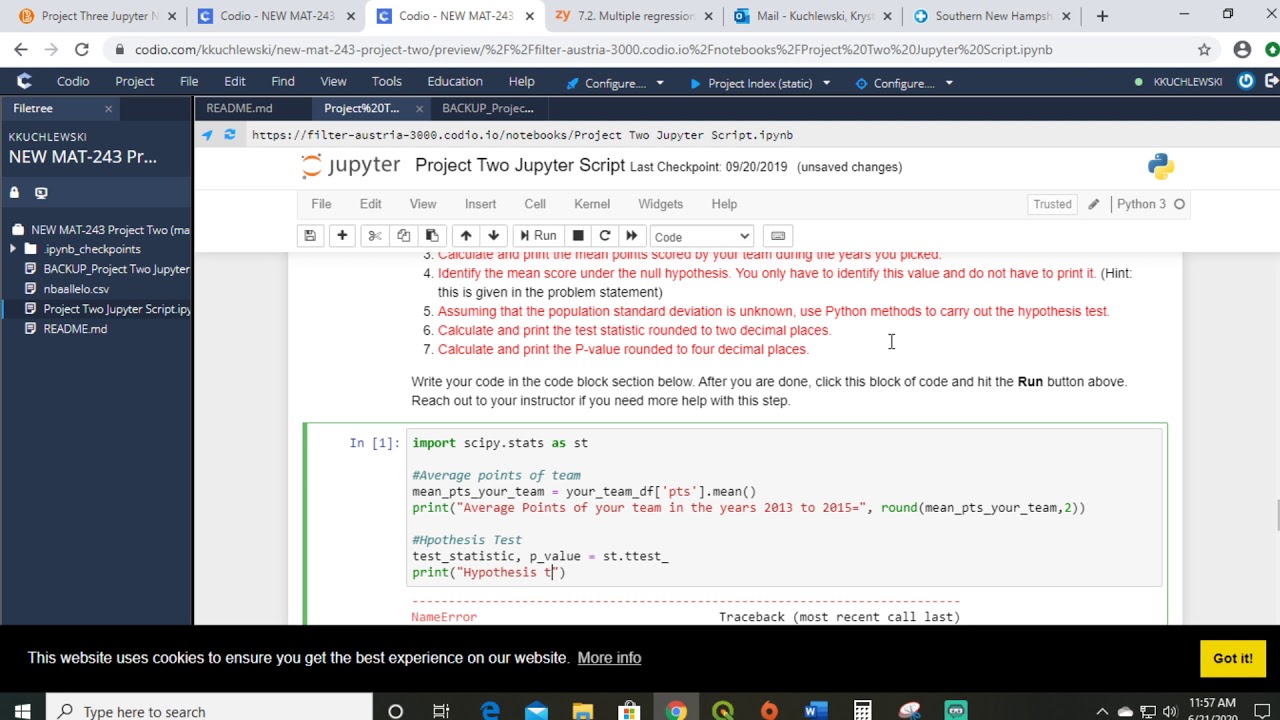Viewport: 1280px width, 720px height.
Task: Open README.md in the file tree
Action: pos(75,329)
